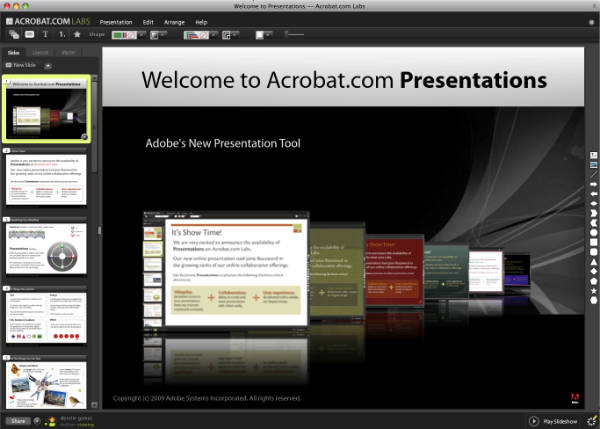Click the overlapping images insert icon
The height and width of the screenshot is (429, 600).
coord(14,34)
